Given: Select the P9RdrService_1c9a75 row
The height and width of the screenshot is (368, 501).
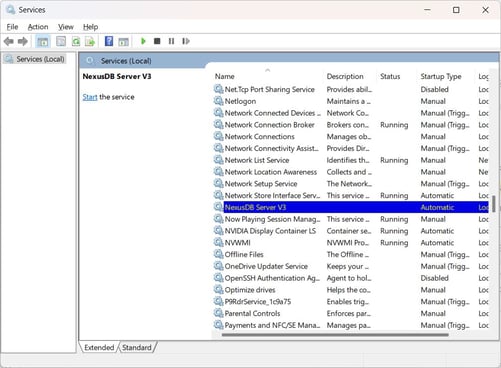Looking at the screenshot, I should click(x=351, y=302).
